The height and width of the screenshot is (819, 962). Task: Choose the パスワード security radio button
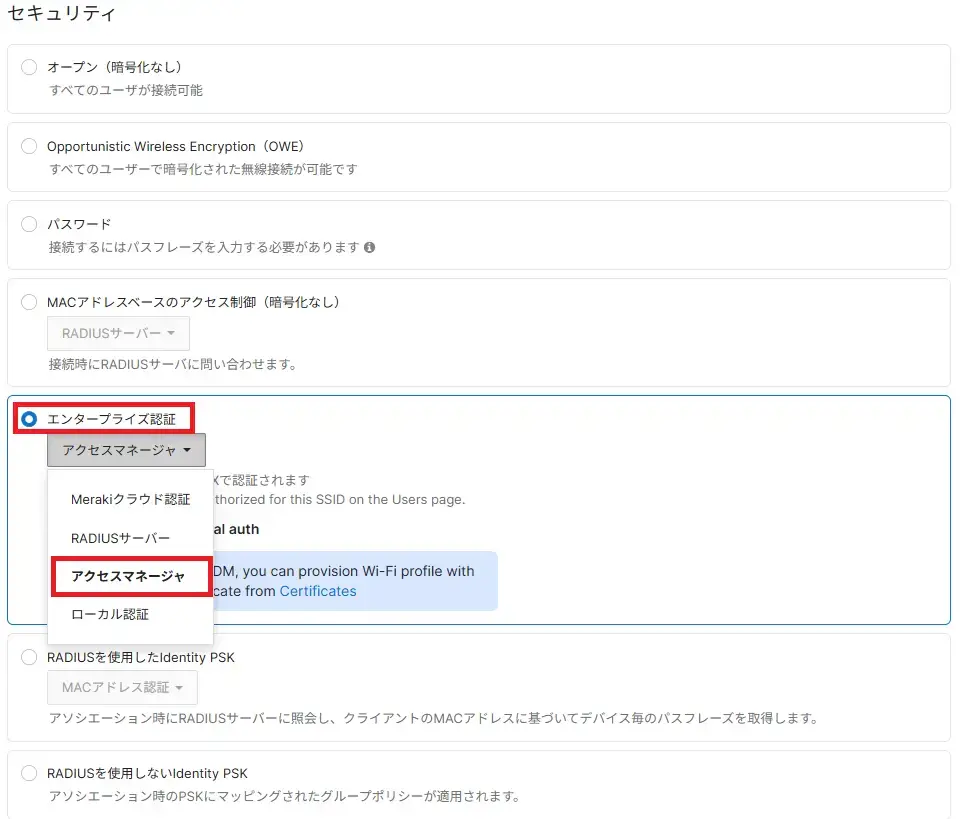[29, 224]
